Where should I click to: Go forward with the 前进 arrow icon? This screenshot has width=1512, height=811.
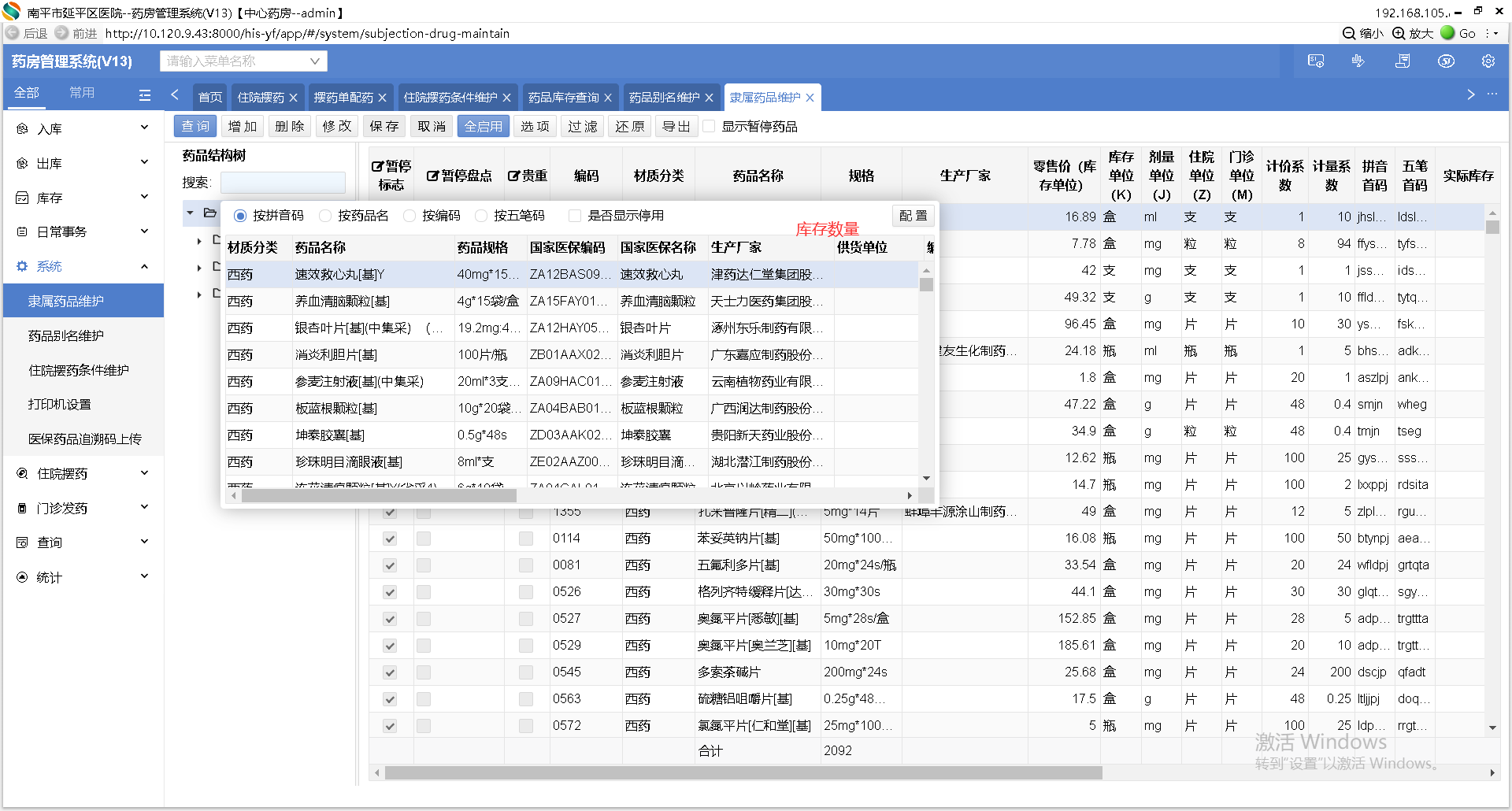point(61,33)
